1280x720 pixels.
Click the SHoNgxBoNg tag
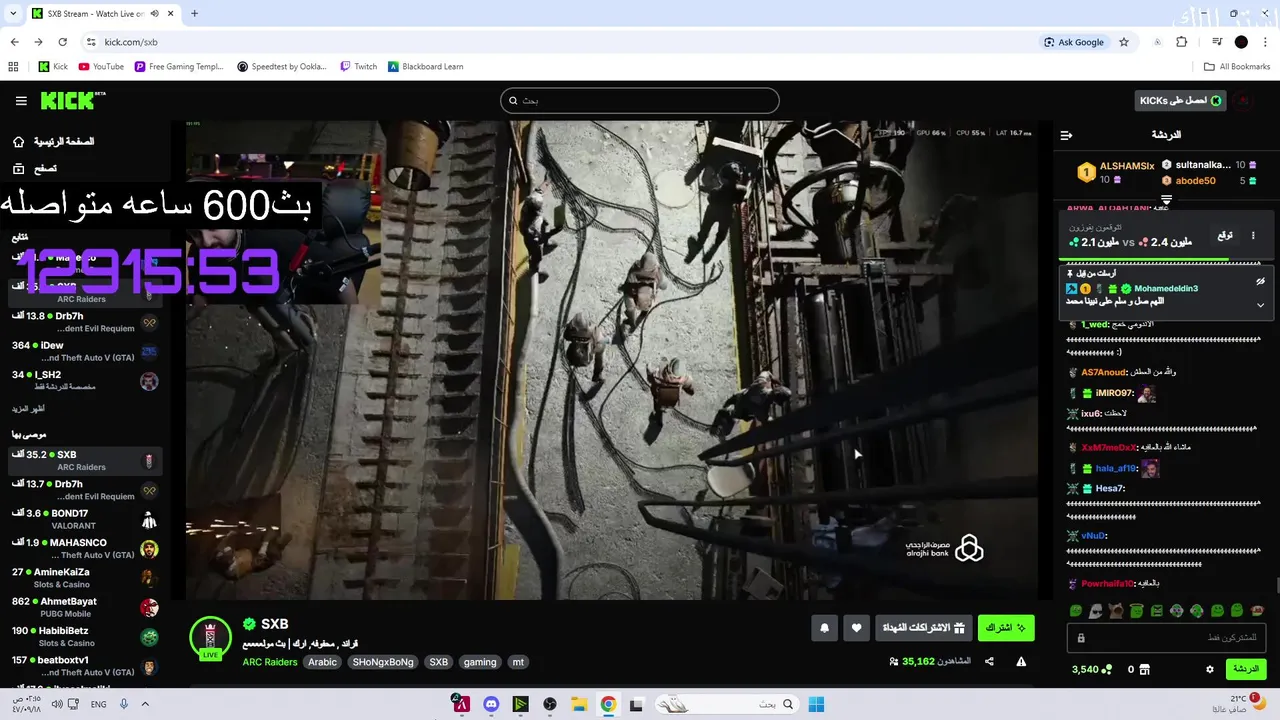click(x=383, y=662)
